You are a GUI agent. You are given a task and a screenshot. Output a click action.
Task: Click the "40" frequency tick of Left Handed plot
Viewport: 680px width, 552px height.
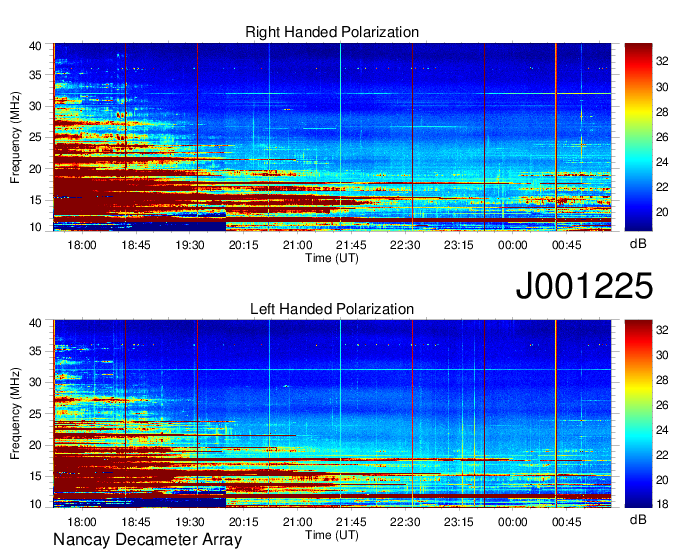click(x=35, y=323)
